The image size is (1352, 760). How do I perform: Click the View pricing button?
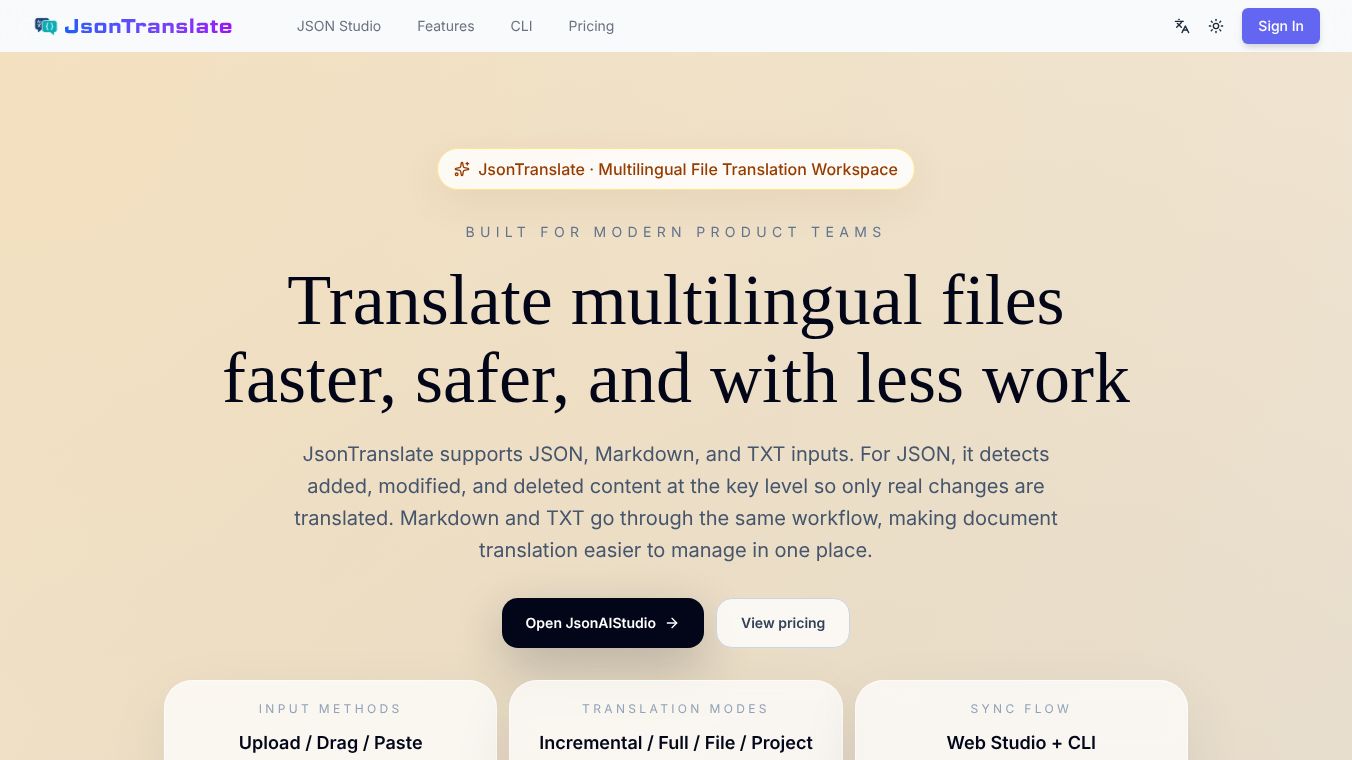click(783, 623)
